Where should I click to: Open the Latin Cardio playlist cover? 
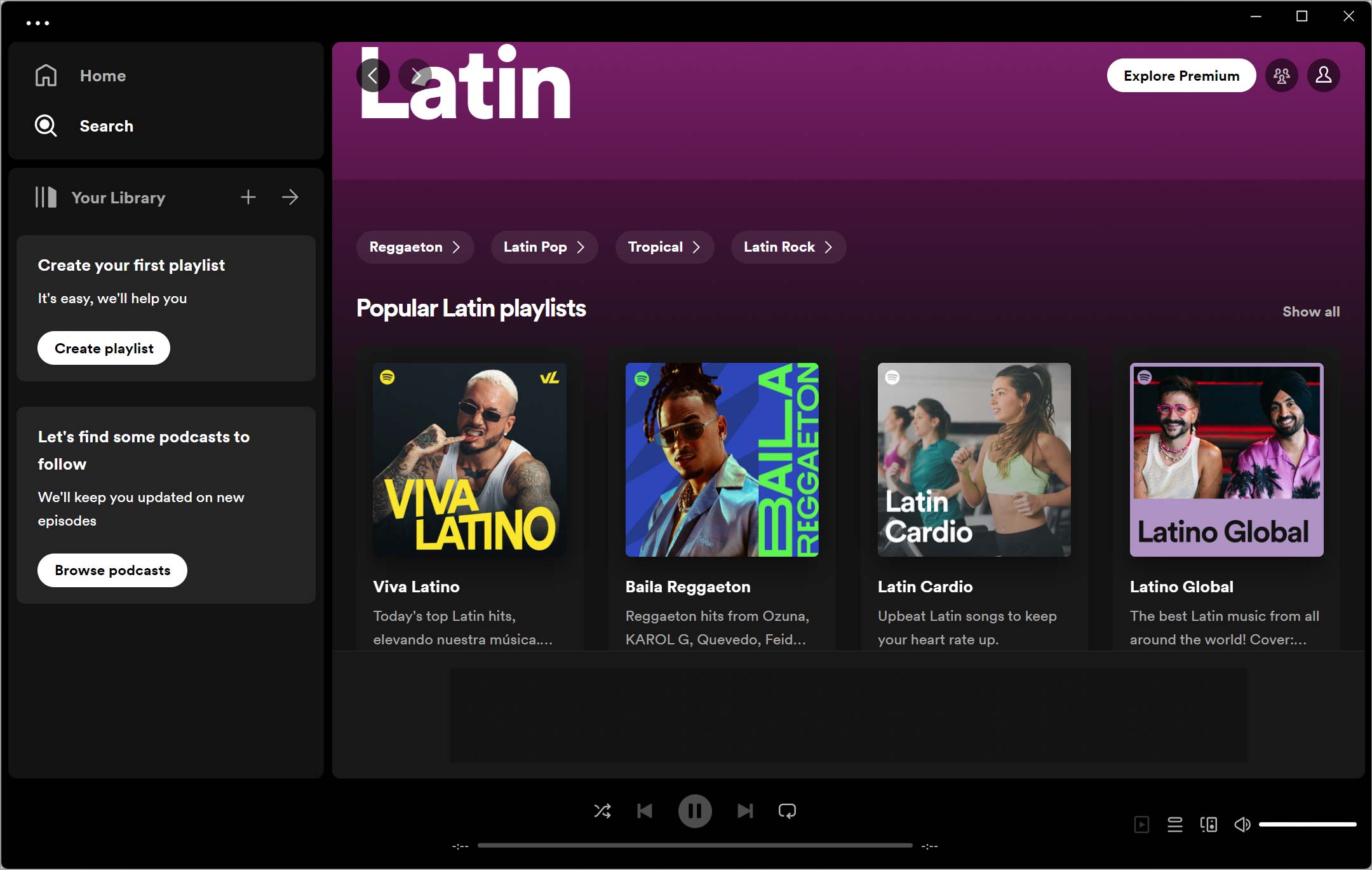[x=974, y=460]
